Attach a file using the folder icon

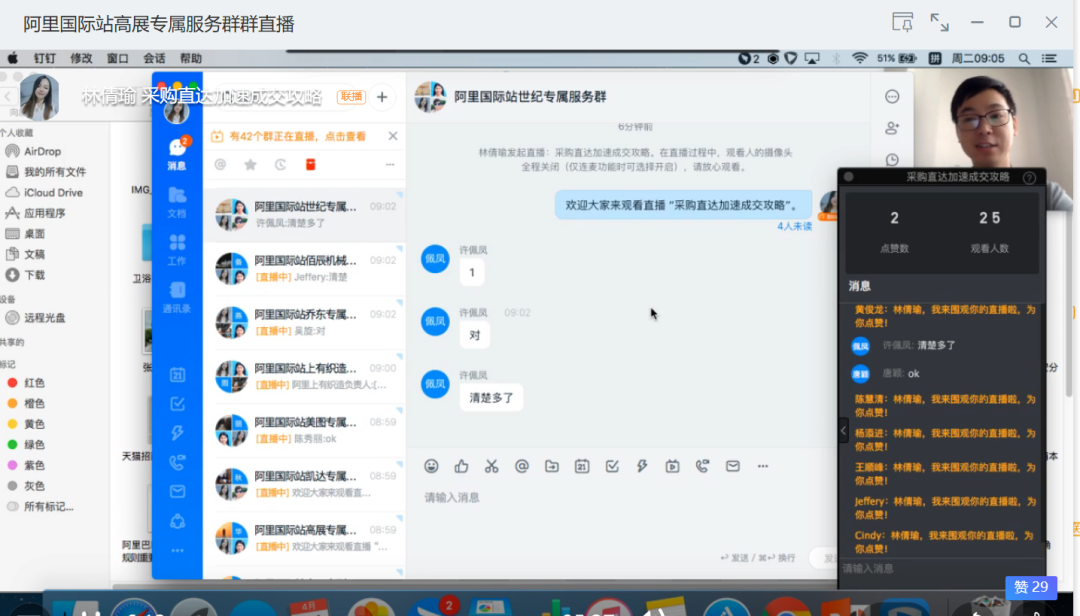(x=552, y=466)
